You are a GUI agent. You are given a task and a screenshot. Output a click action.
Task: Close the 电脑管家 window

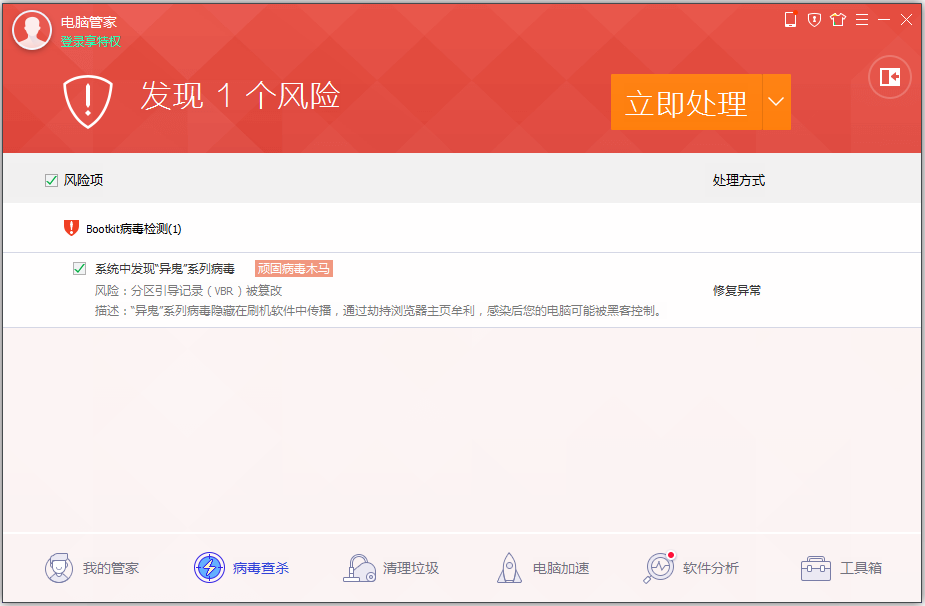pos(907,20)
